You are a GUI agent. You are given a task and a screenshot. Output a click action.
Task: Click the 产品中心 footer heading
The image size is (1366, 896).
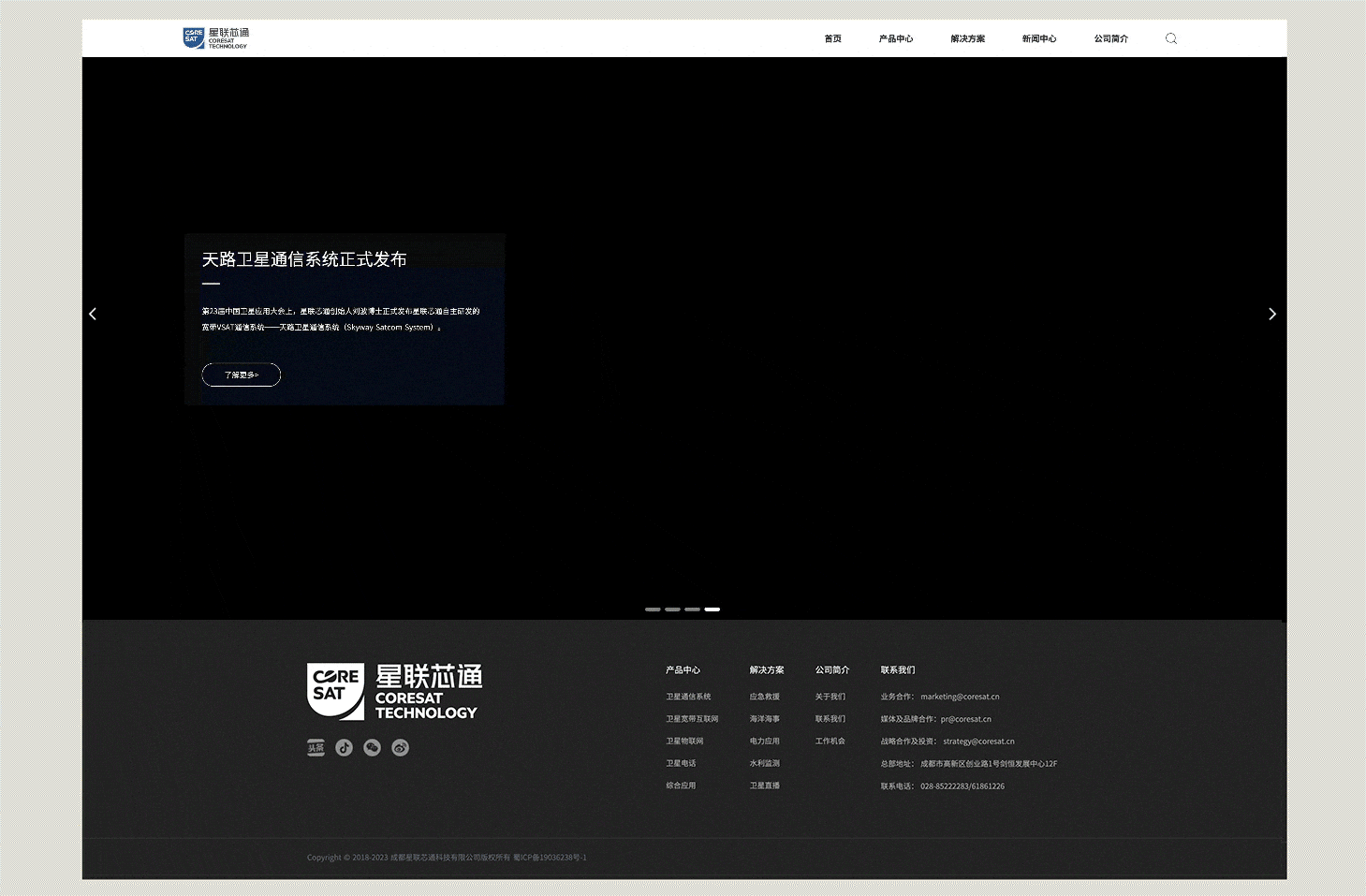click(x=683, y=670)
